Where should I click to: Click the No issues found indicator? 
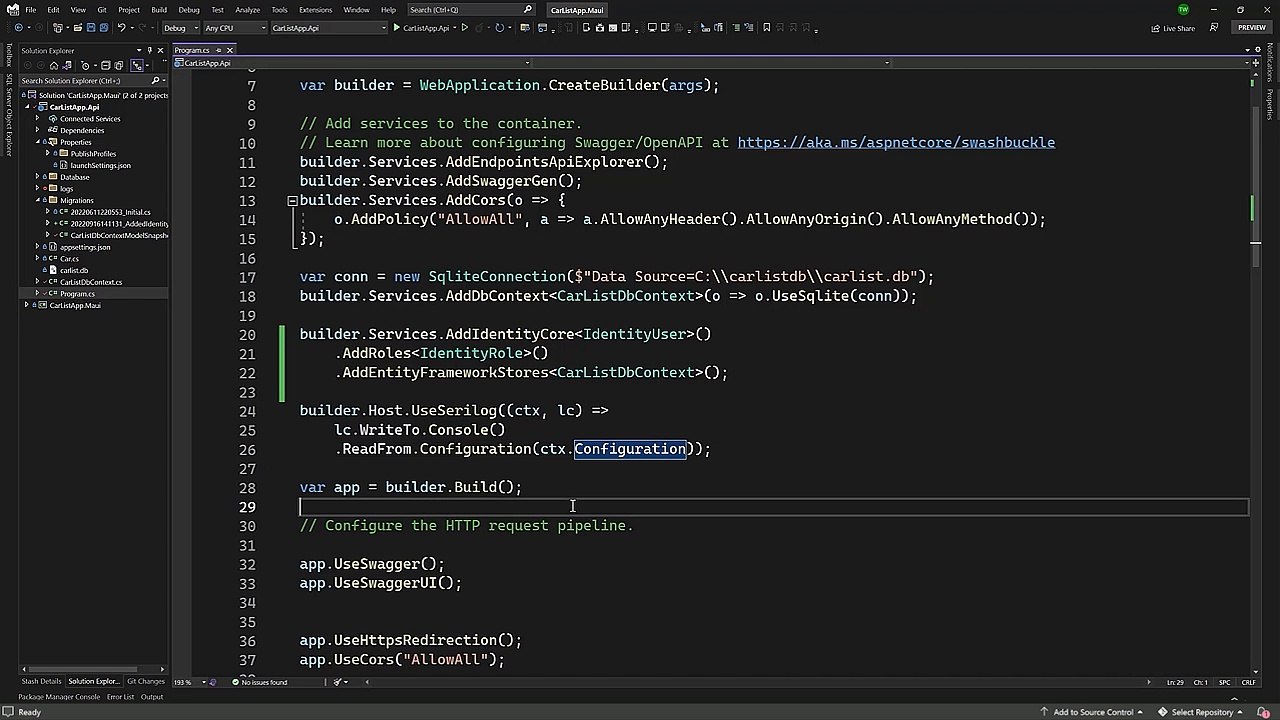259,682
